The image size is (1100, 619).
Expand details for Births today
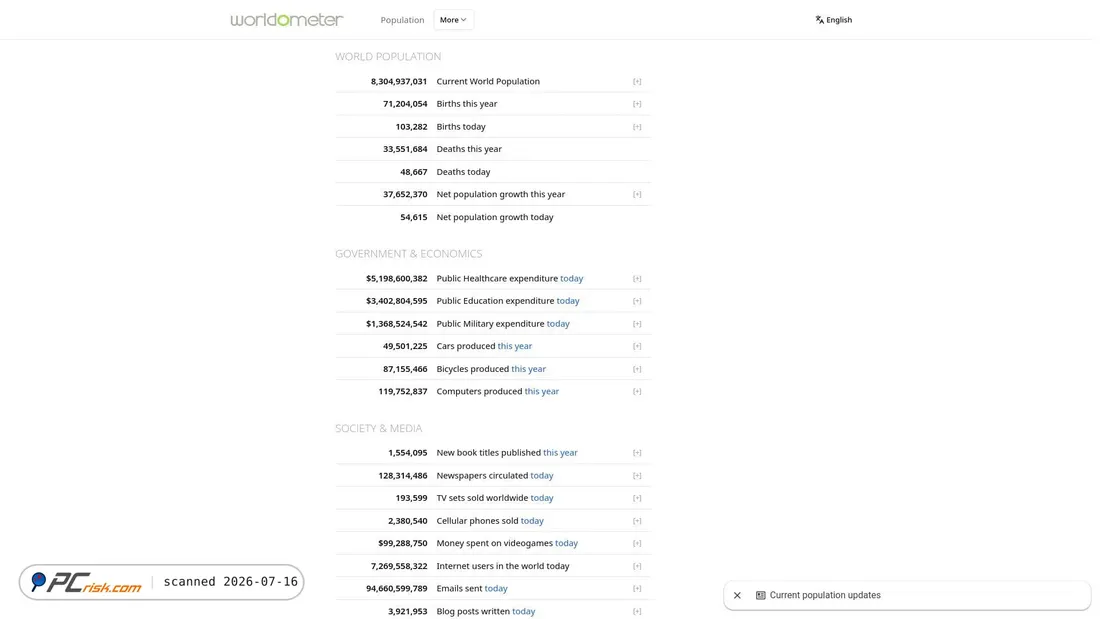point(637,127)
